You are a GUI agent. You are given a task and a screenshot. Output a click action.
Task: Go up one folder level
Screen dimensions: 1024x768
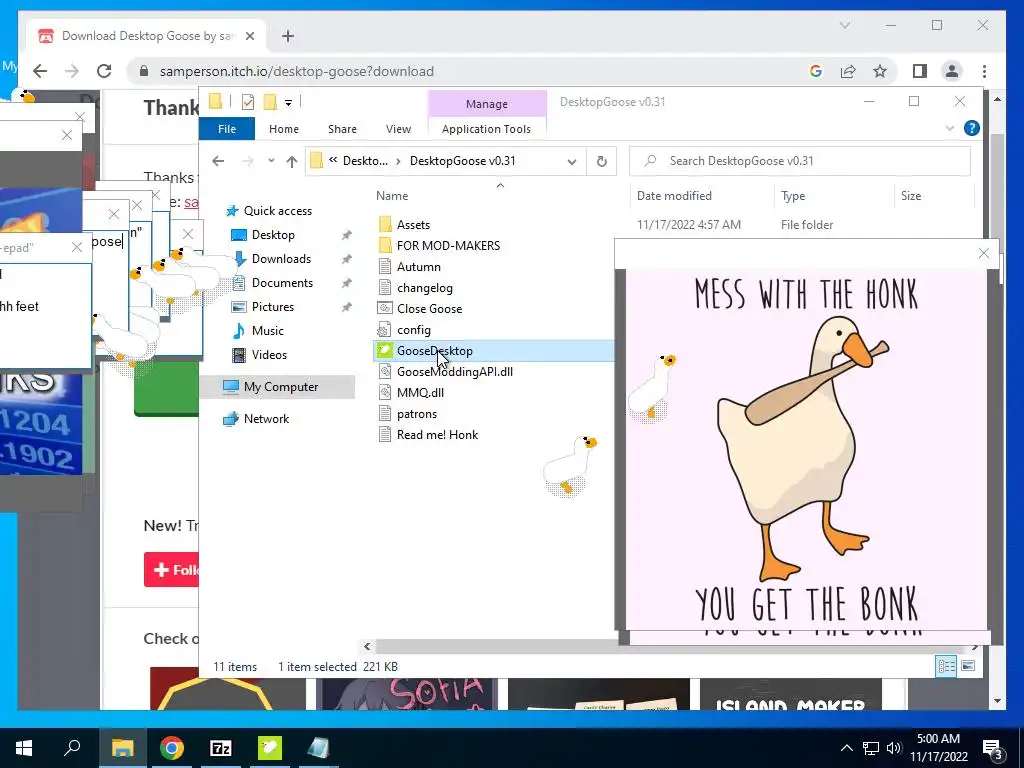tap(291, 161)
